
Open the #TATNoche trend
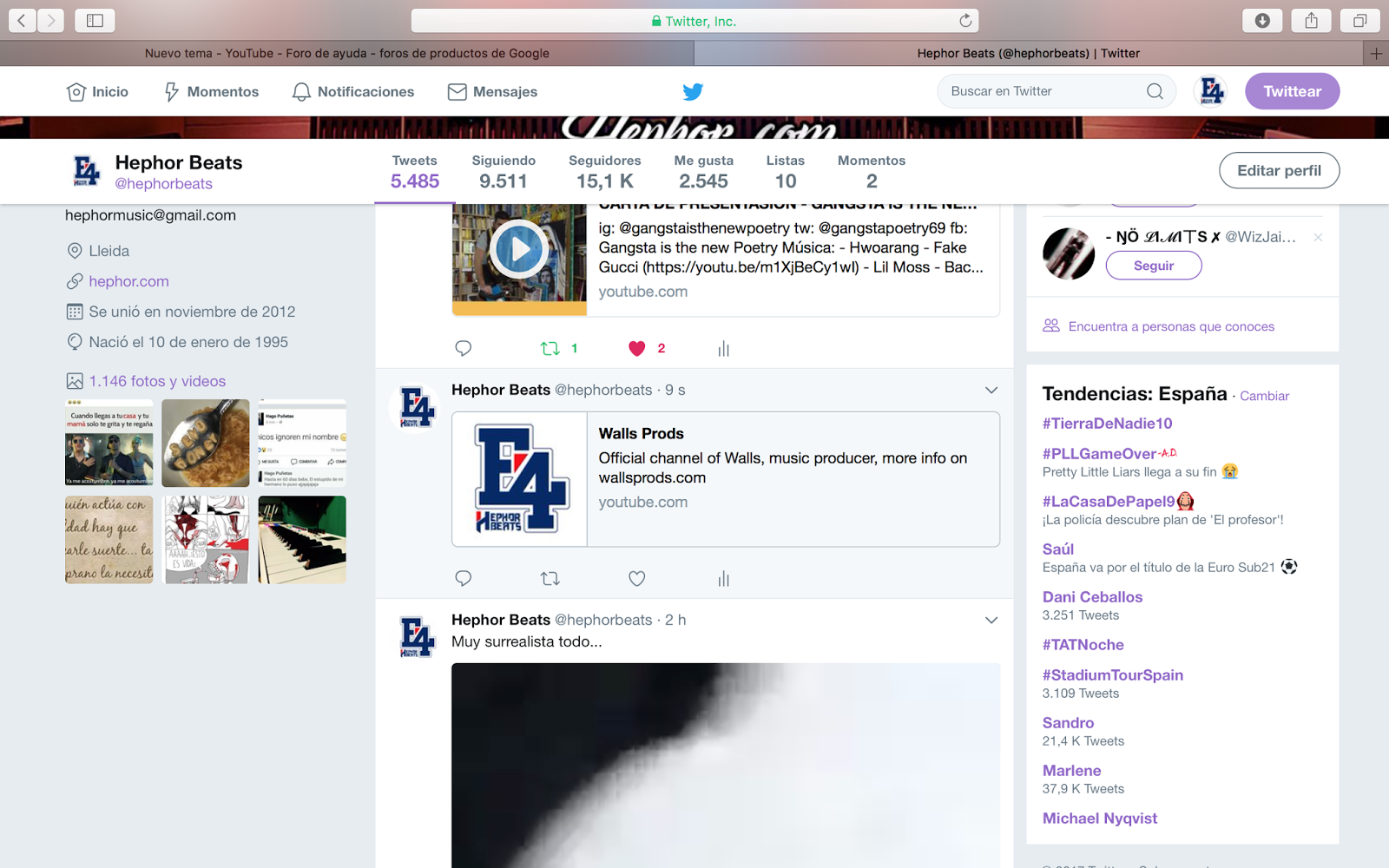click(x=1083, y=645)
